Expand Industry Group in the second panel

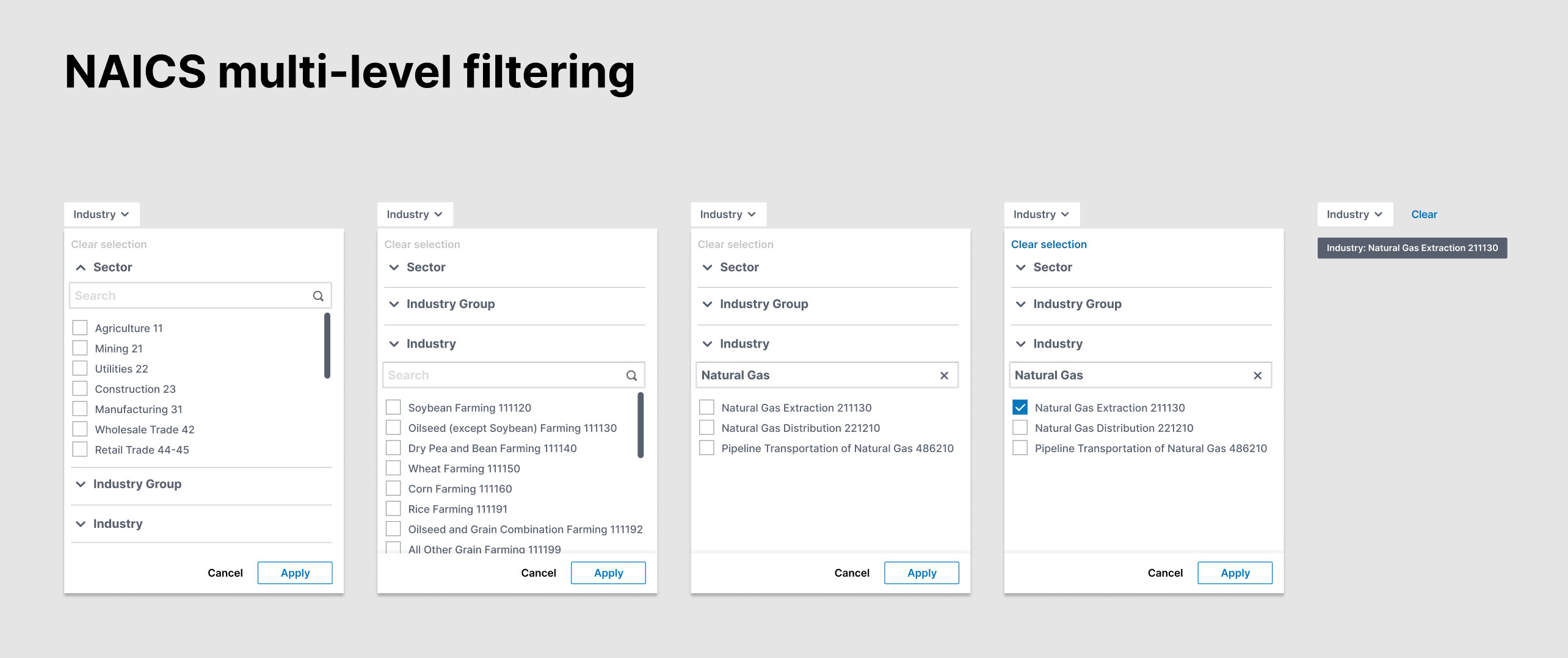pos(394,304)
